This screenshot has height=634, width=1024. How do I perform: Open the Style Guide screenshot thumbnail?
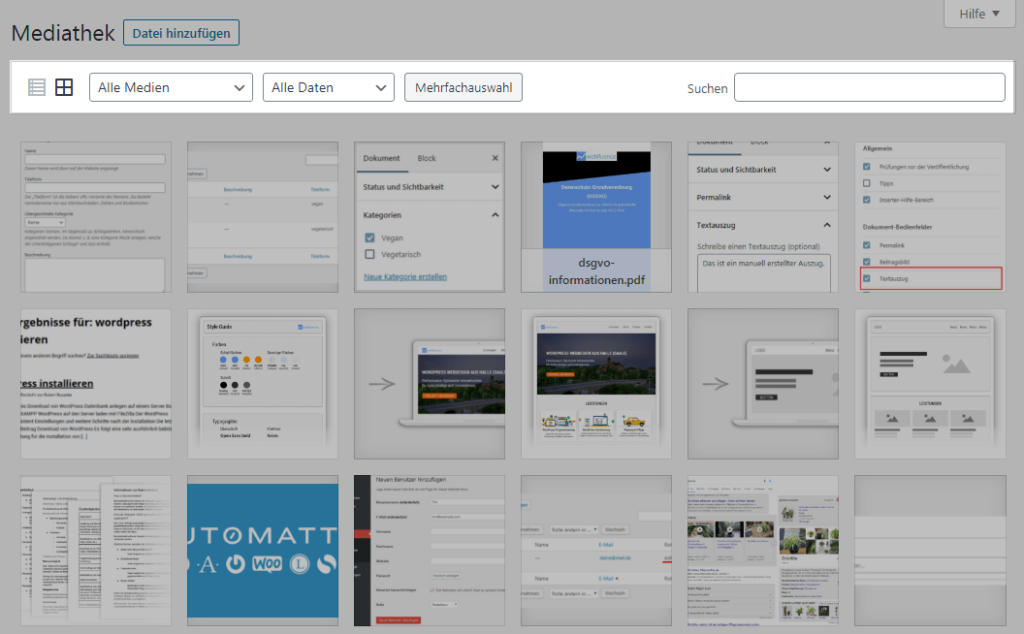[262, 384]
